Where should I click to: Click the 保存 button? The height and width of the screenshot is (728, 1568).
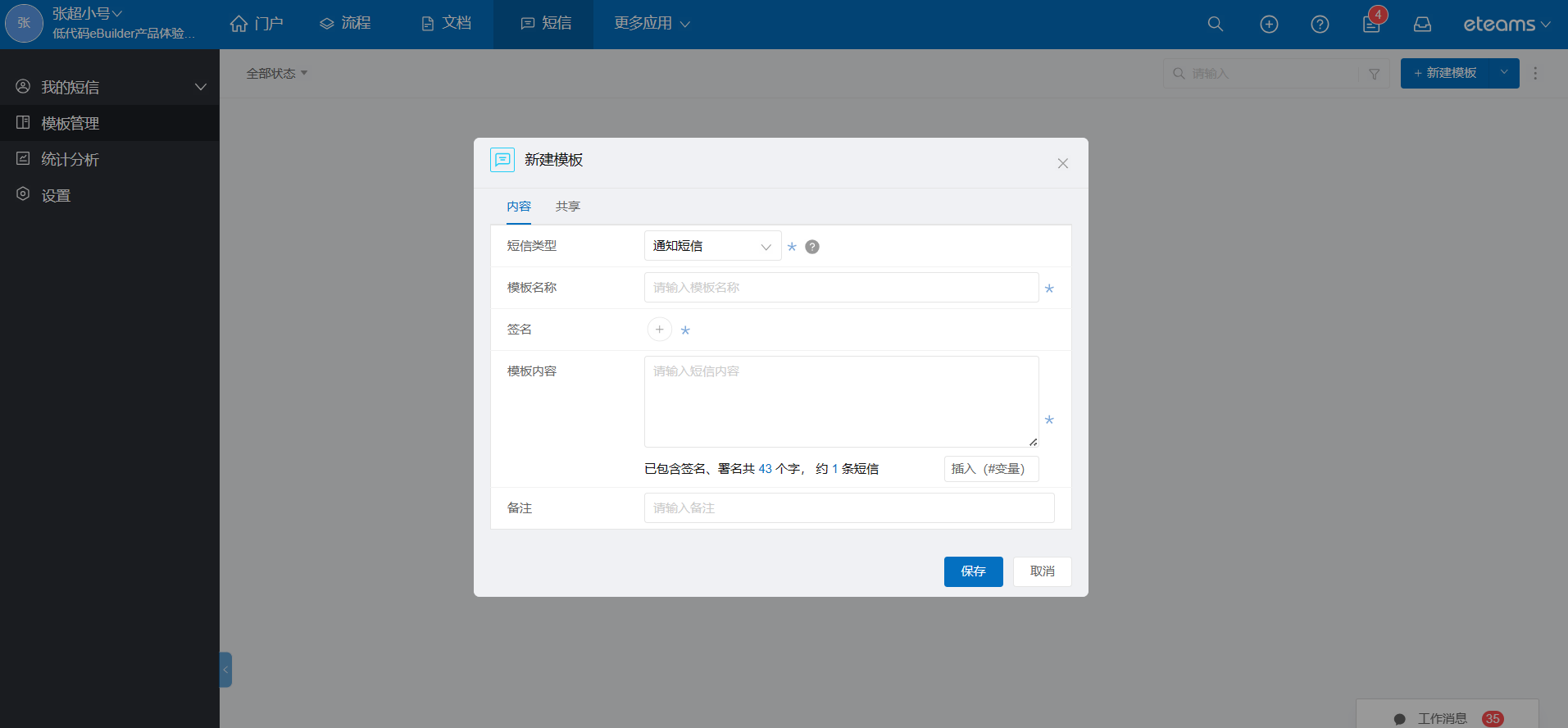pyautogui.click(x=974, y=571)
